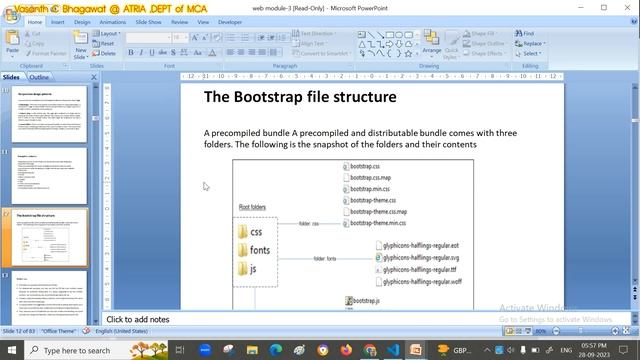
Task: Expand the shapes gallery More arrow
Action: point(417,53)
